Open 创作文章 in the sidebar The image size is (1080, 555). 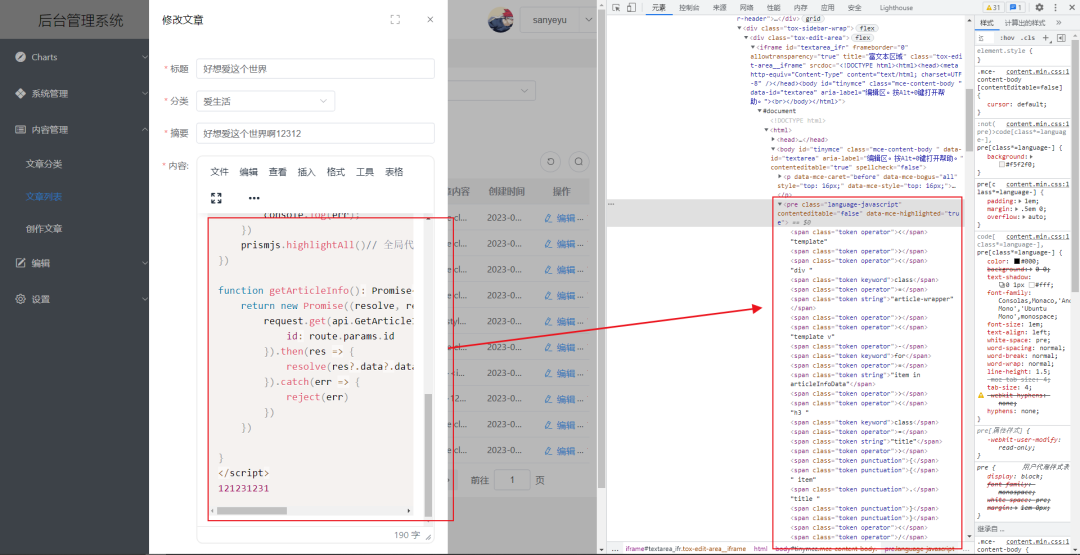(44, 229)
